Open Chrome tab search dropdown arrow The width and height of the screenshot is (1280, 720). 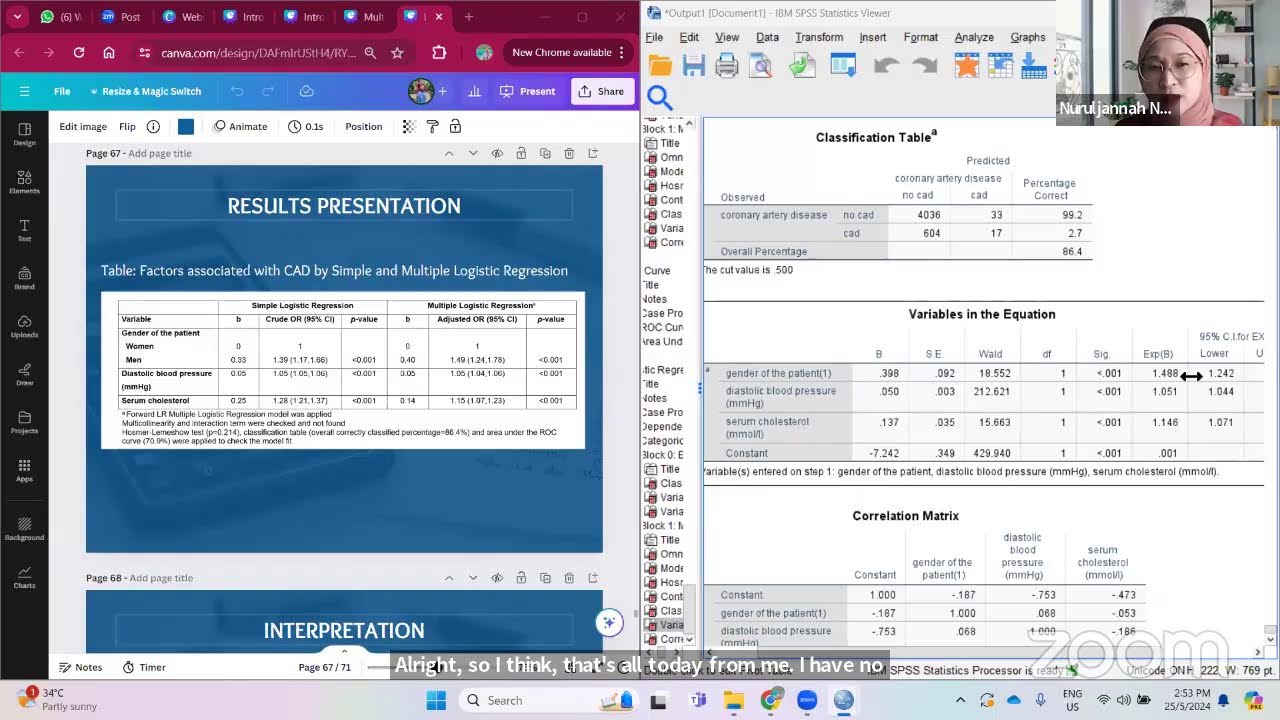(18, 17)
